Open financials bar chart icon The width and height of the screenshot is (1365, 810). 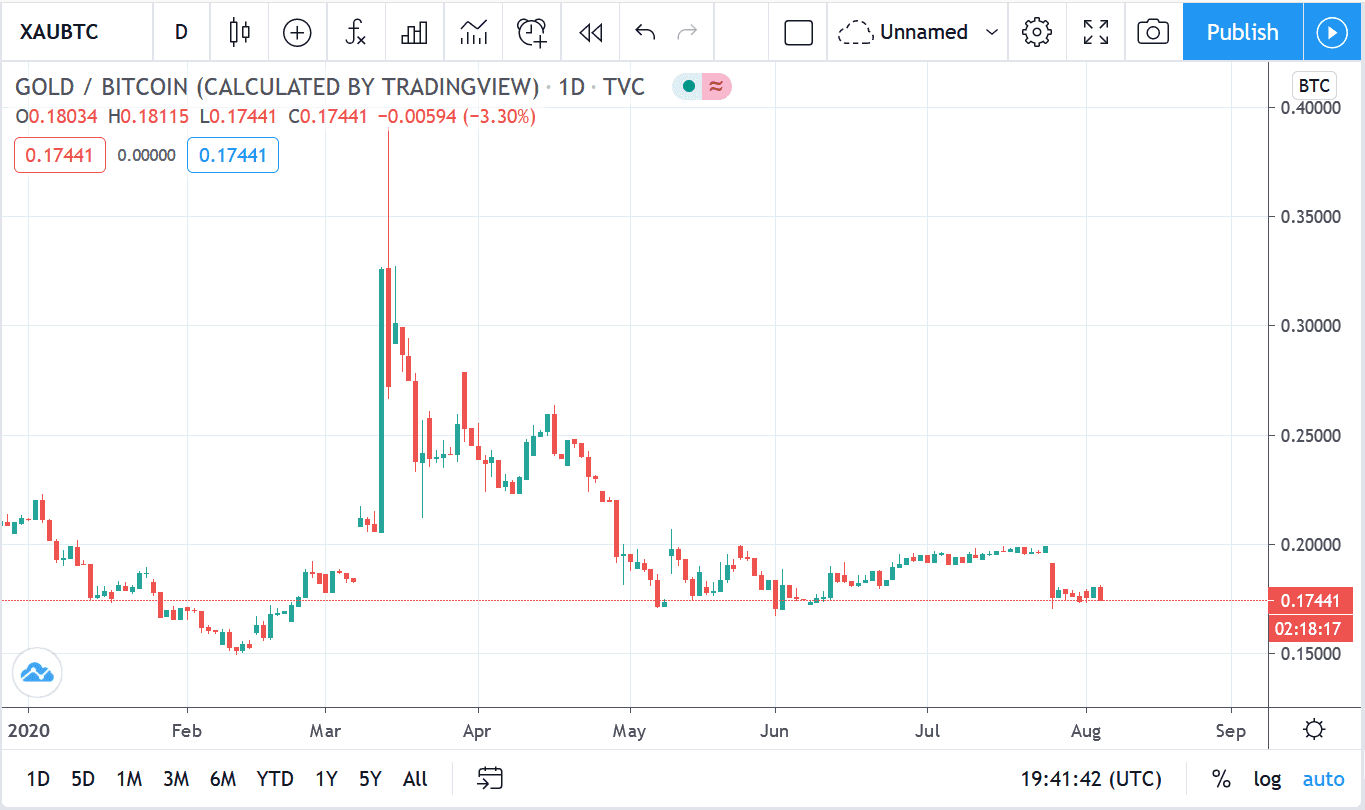[x=414, y=32]
